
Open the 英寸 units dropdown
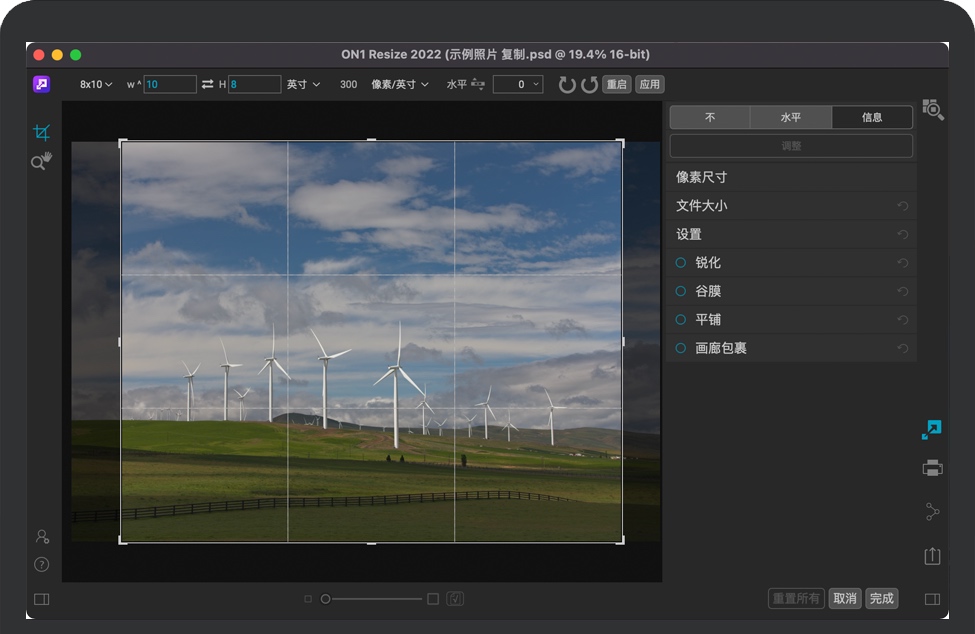click(303, 85)
